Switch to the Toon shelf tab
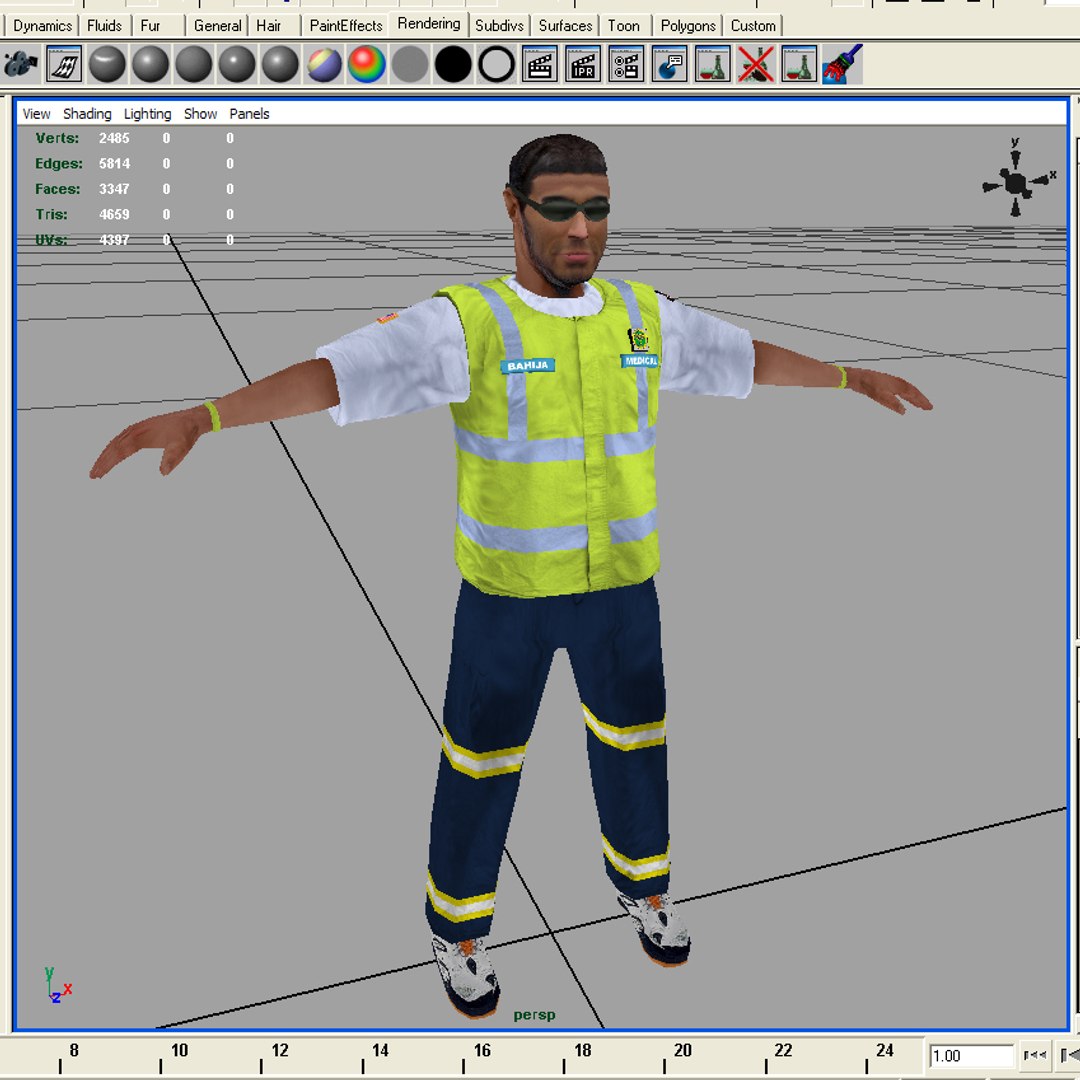1080x1080 pixels. (623, 26)
